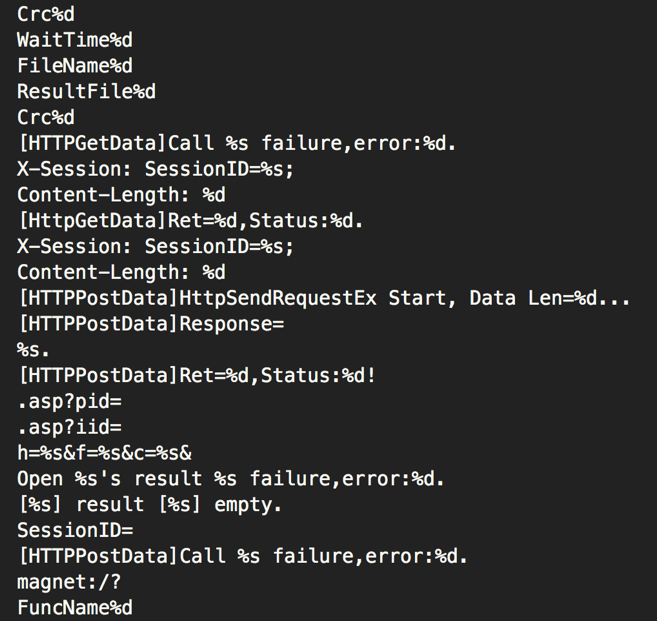This screenshot has width=657, height=621.
Task: Click the HttpGetData Ret Status line
Action: tap(190, 221)
